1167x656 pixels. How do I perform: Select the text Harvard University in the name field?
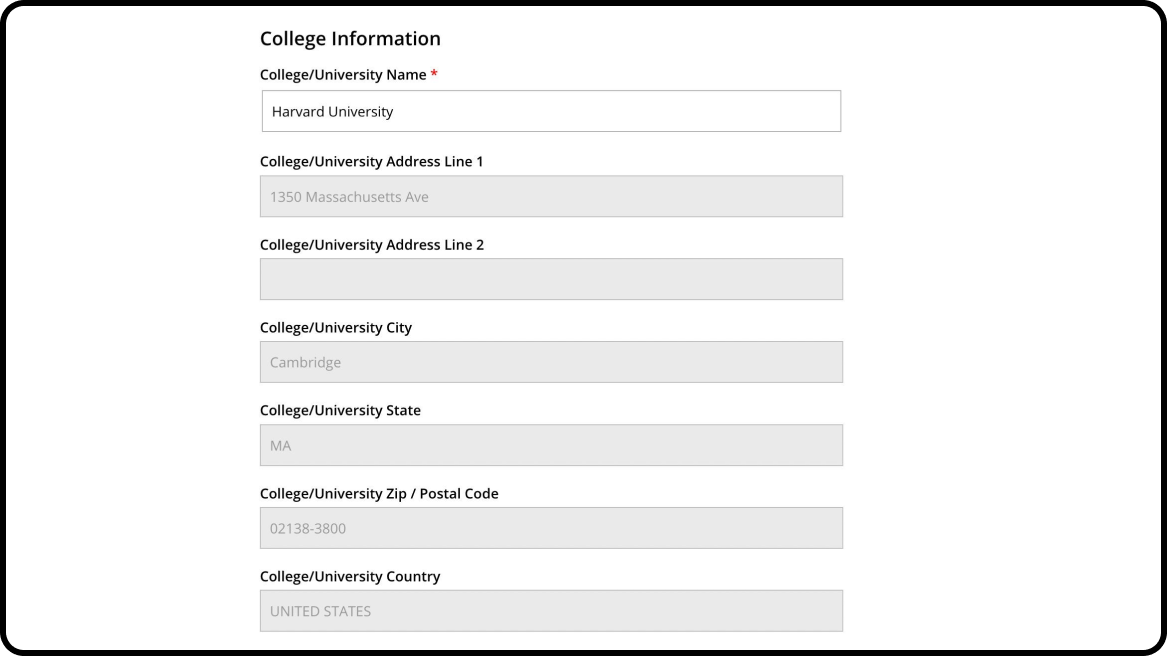(x=332, y=111)
